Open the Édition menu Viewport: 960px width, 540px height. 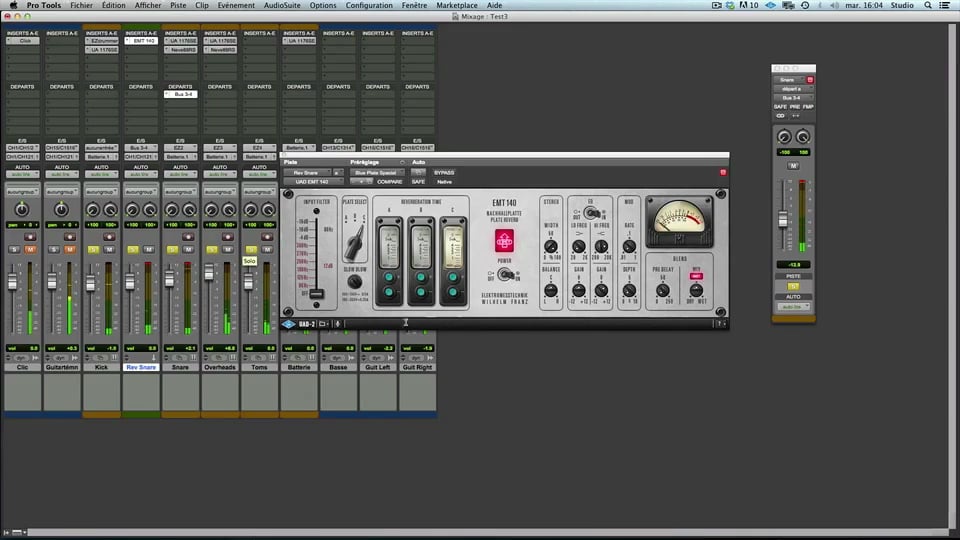(x=113, y=5)
